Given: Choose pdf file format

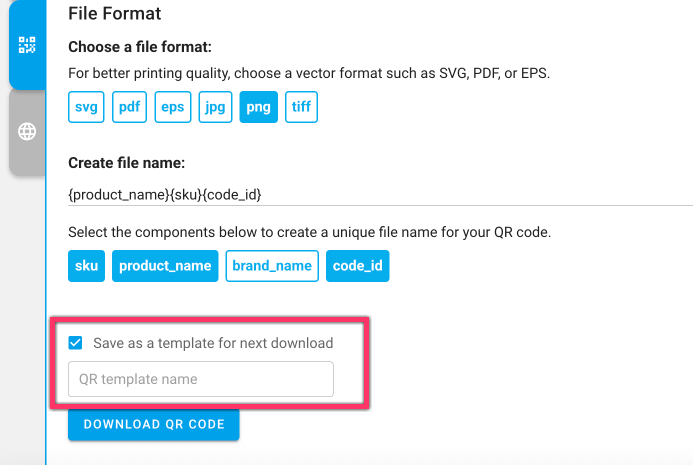Looking at the screenshot, I should pos(129,108).
